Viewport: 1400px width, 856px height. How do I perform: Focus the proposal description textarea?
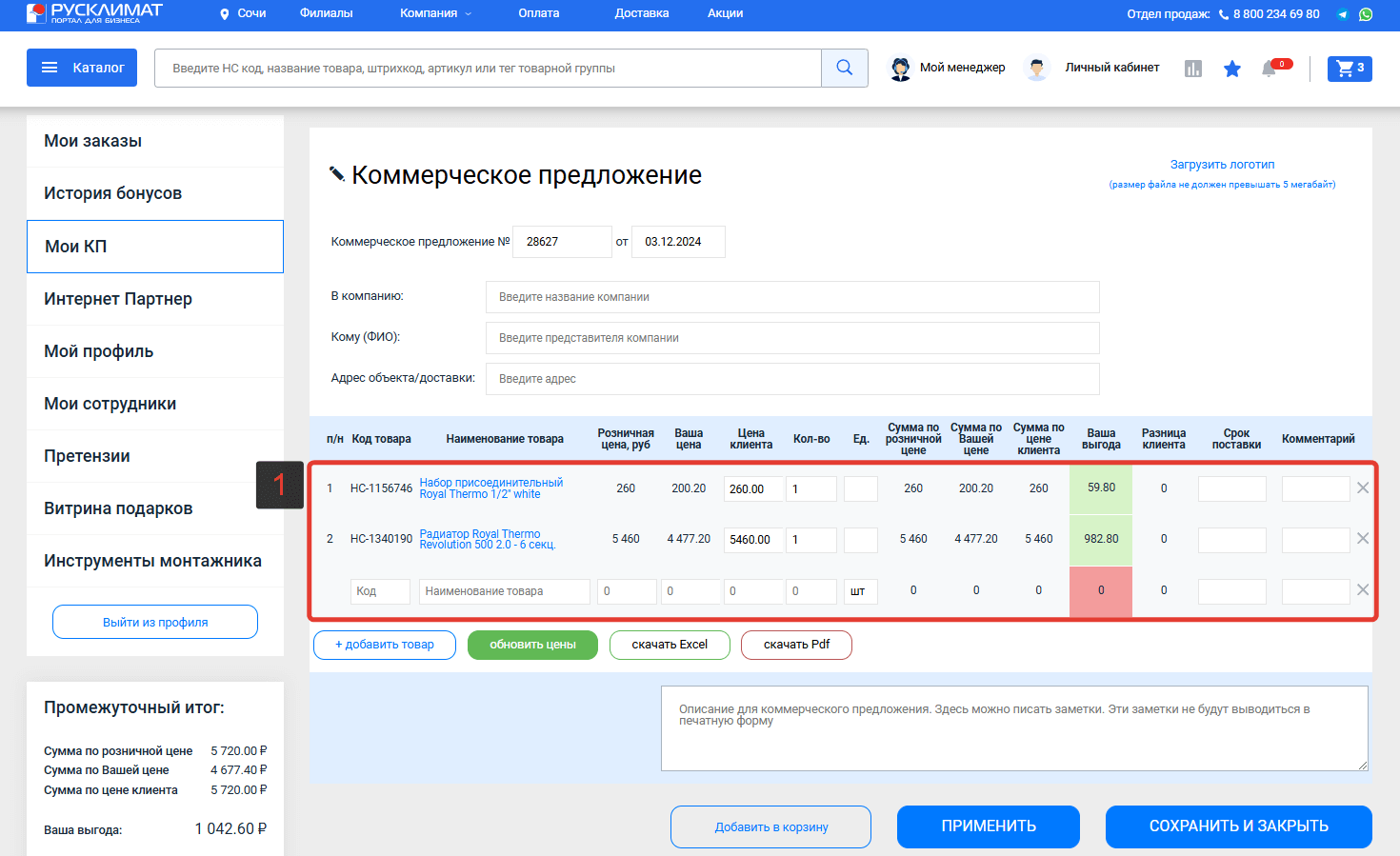tap(1014, 728)
